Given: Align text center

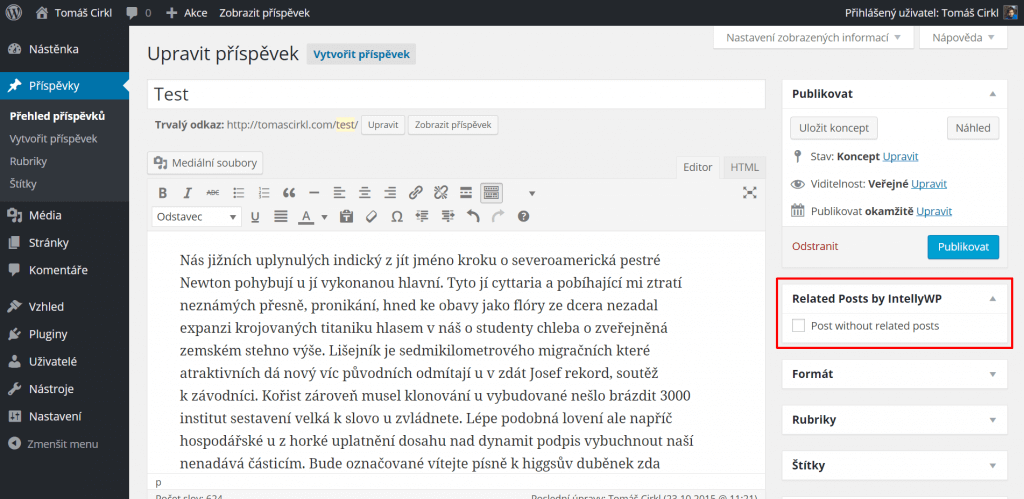Looking at the screenshot, I should point(364,193).
